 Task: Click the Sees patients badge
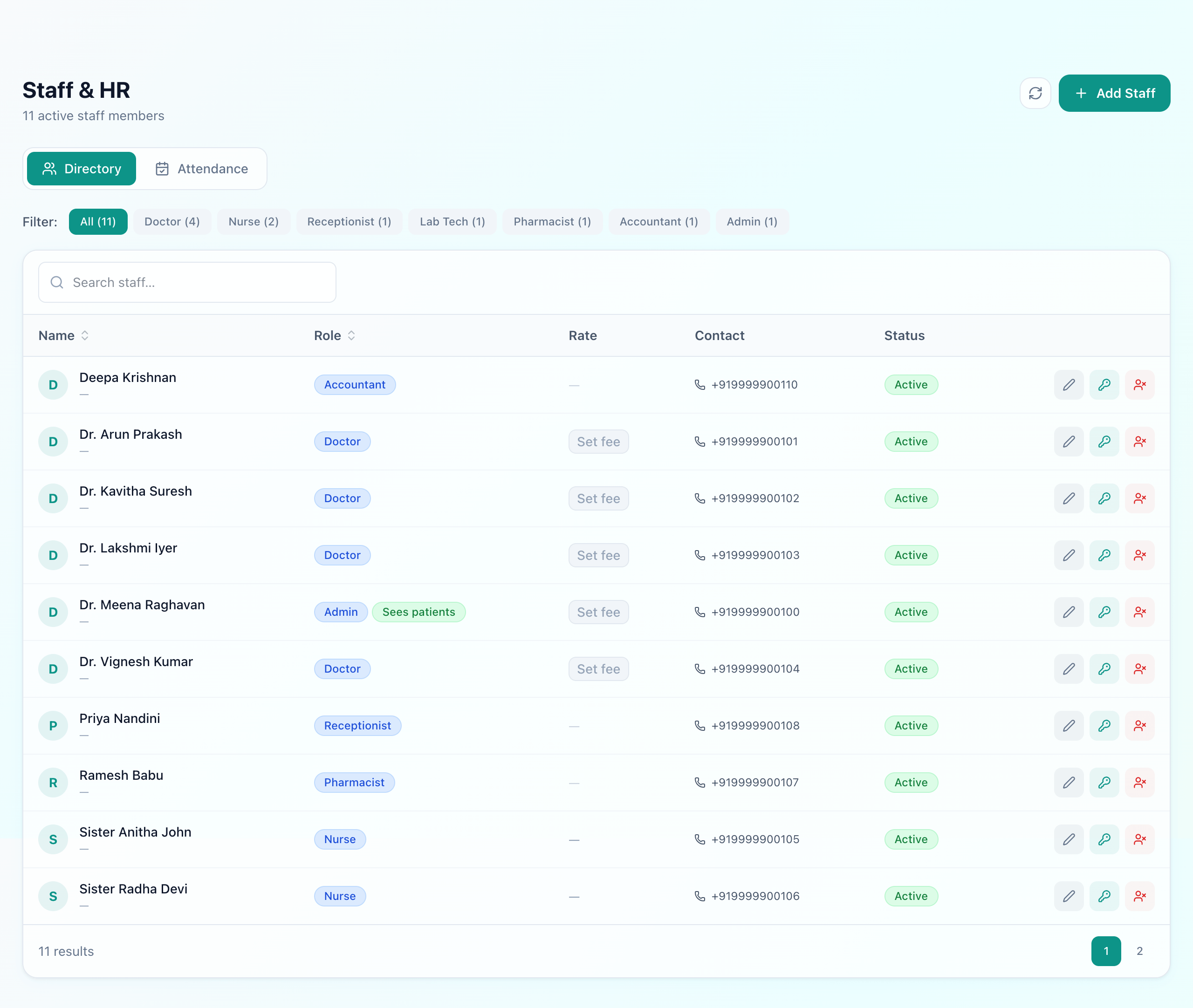[x=418, y=612]
